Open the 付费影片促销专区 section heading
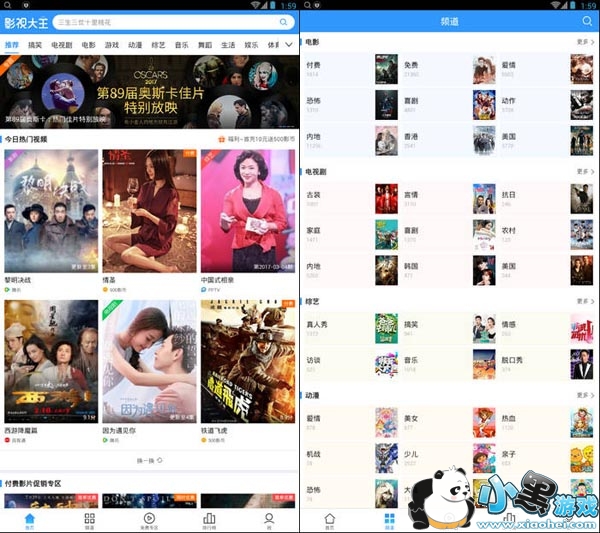The width and height of the screenshot is (600, 533). coord(33,484)
